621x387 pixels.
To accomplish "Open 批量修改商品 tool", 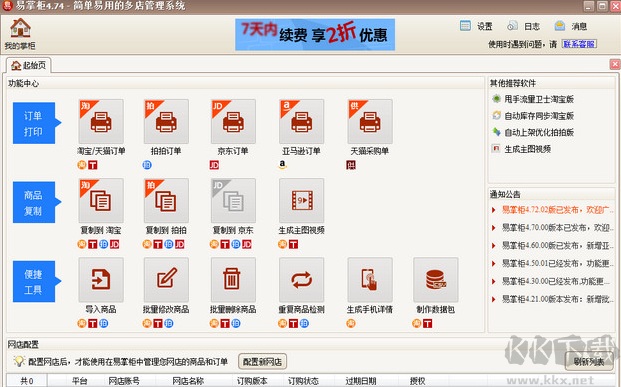I will [x=166, y=280].
